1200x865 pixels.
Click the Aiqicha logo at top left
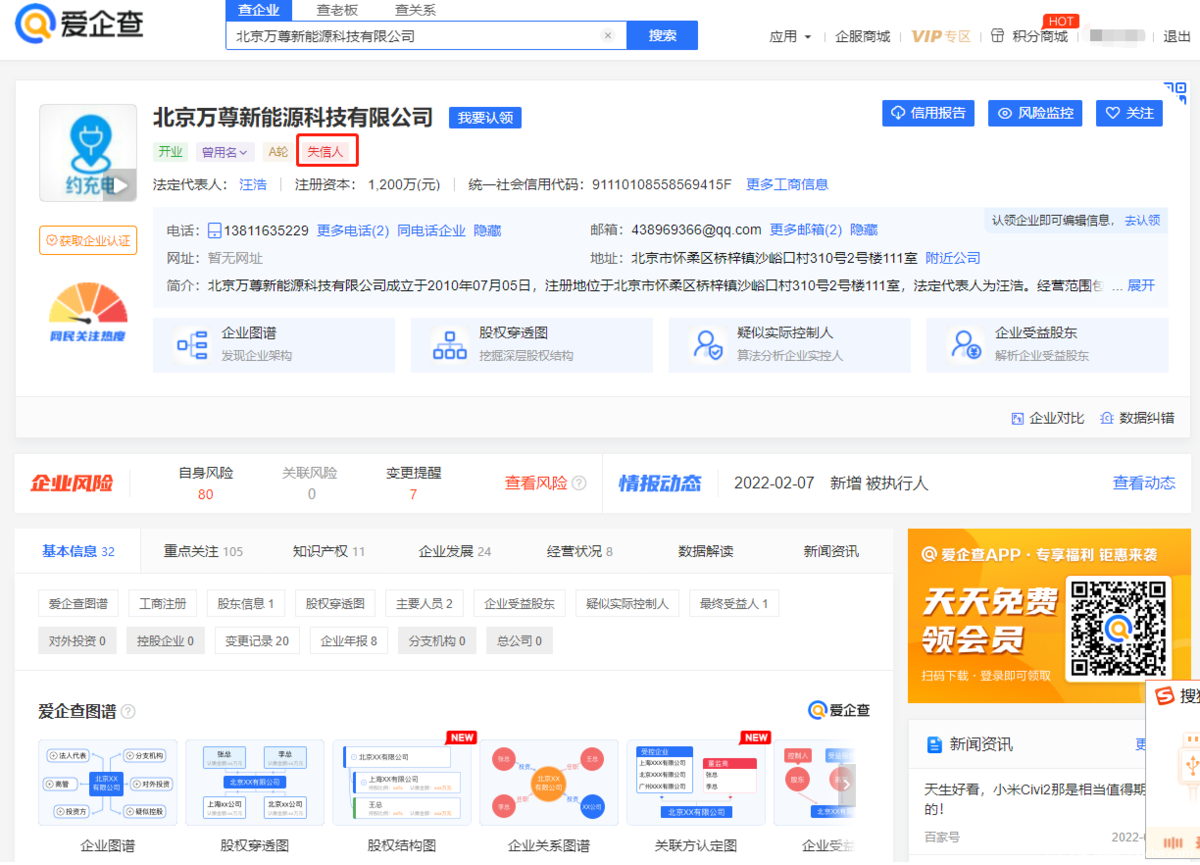point(79,23)
